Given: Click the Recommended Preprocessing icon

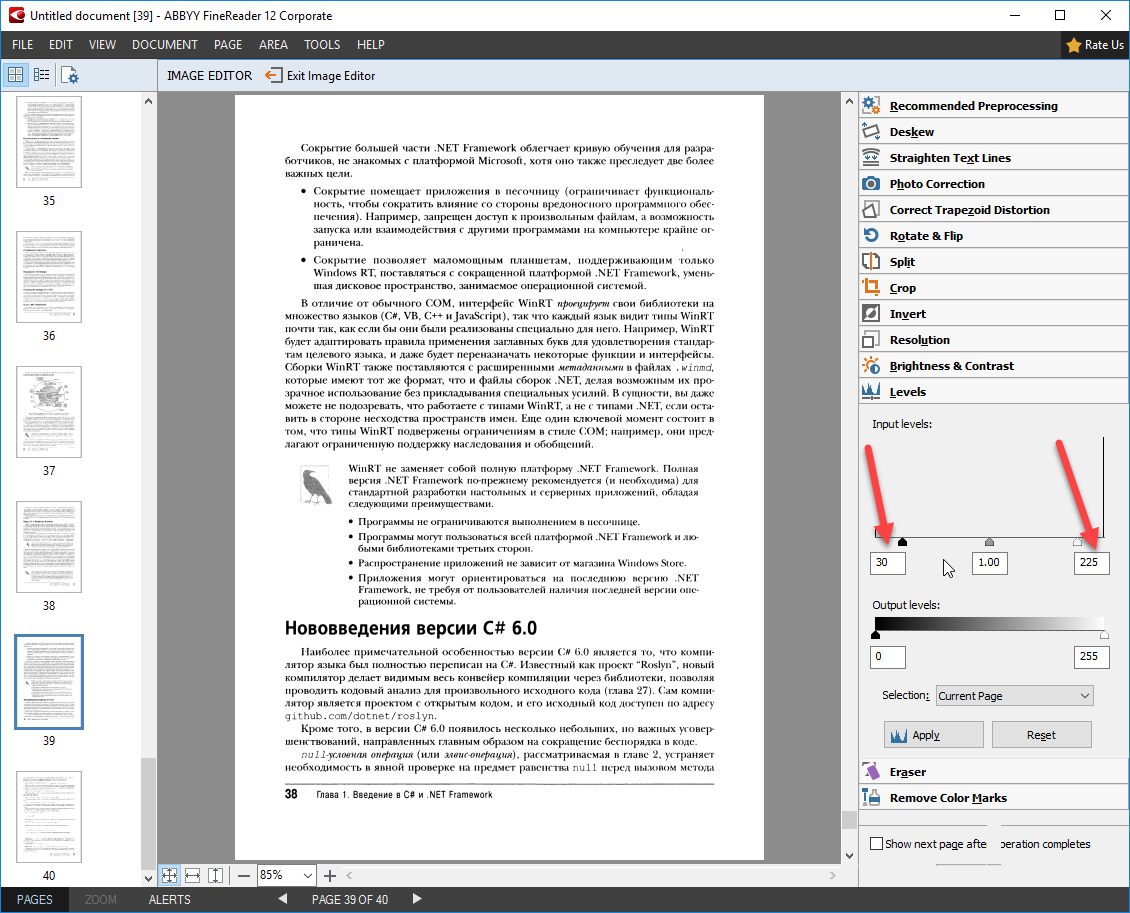Looking at the screenshot, I should tap(871, 105).
